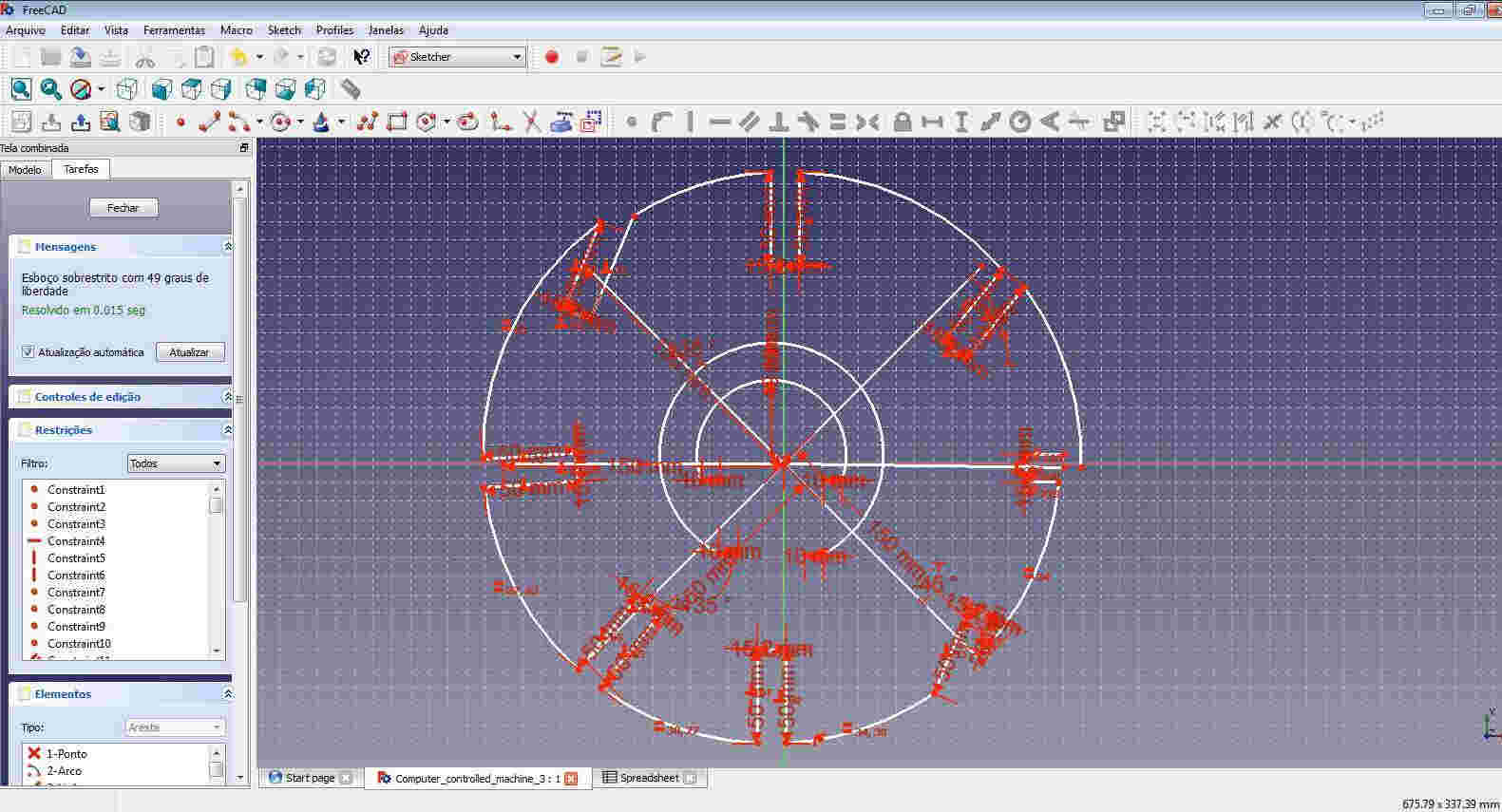Viewport: 1502px width, 812px height.
Task: Select the create slot tool
Action: pyautogui.click(x=468, y=122)
